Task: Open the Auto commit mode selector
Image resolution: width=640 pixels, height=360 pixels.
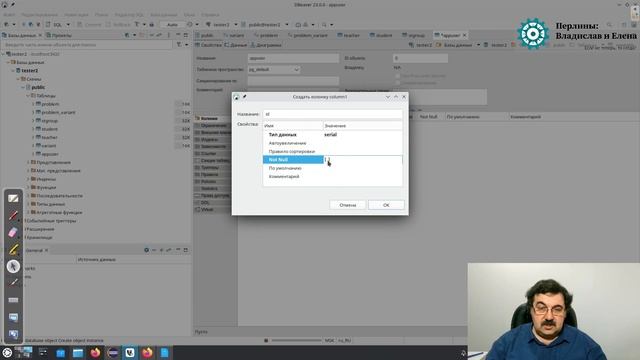Action: [x=172, y=24]
